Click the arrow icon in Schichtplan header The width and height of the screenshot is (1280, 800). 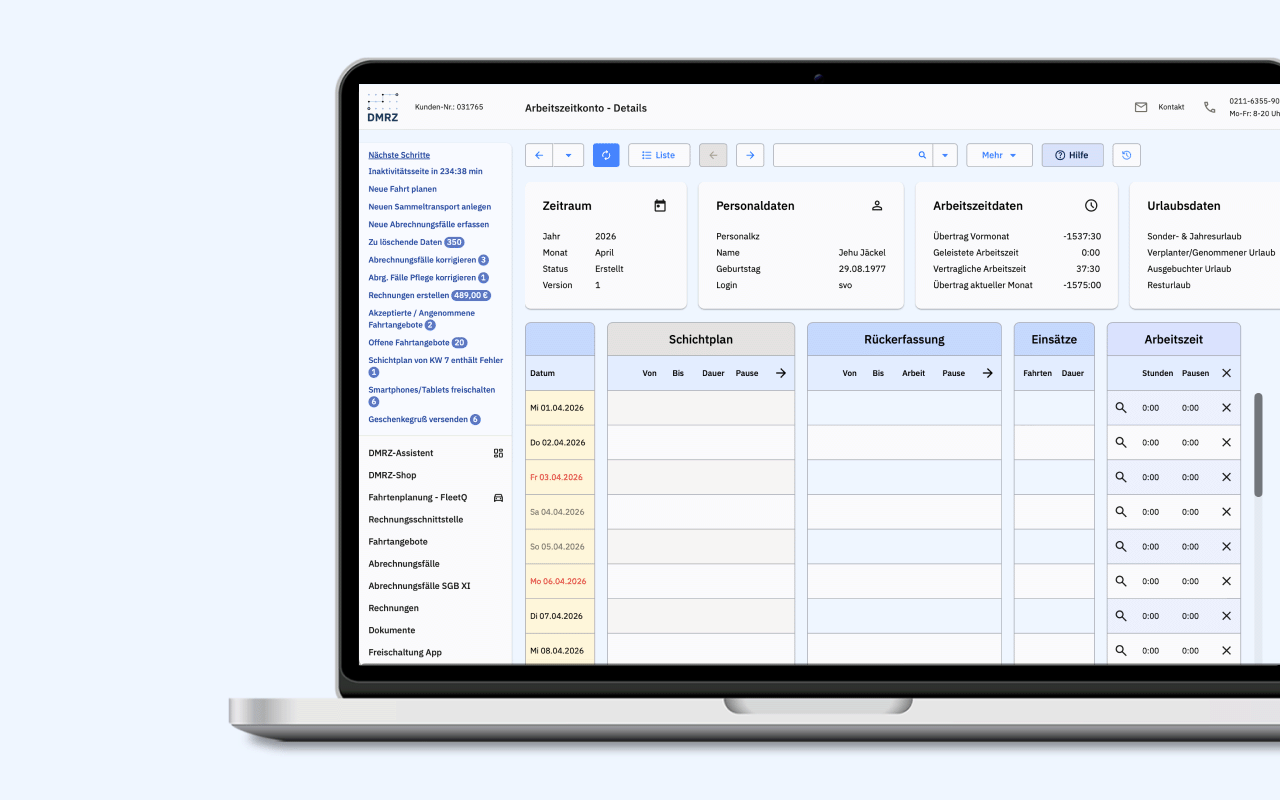(781, 373)
